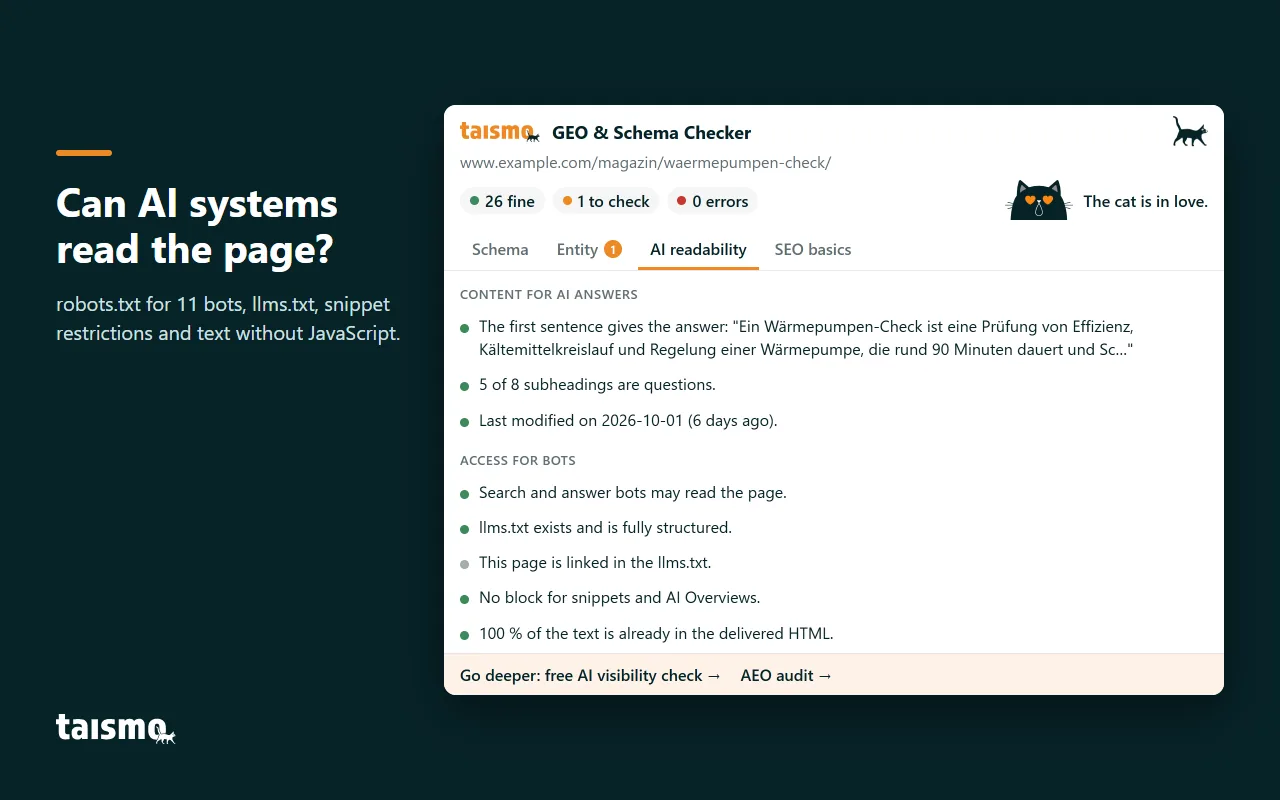Open the free AI visibility check link

(x=591, y=675)
